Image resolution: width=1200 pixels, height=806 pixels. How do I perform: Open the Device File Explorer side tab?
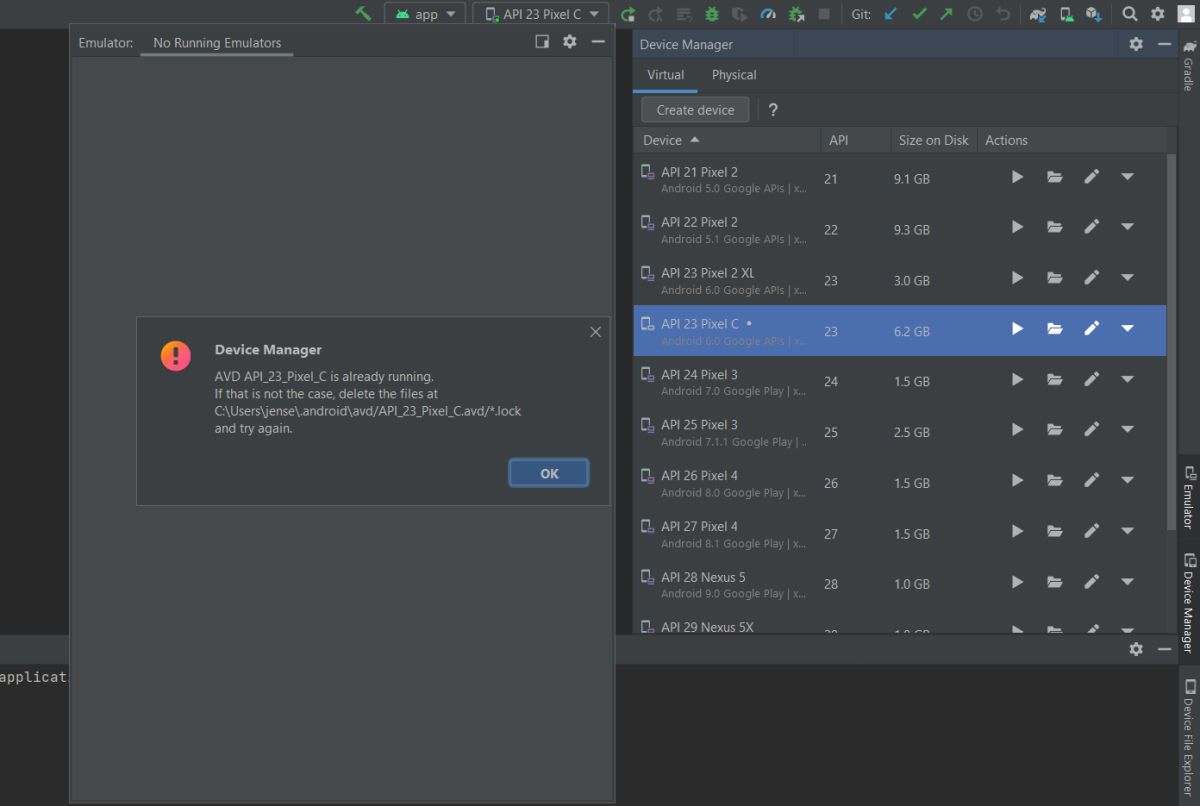tap(1189, 738)
